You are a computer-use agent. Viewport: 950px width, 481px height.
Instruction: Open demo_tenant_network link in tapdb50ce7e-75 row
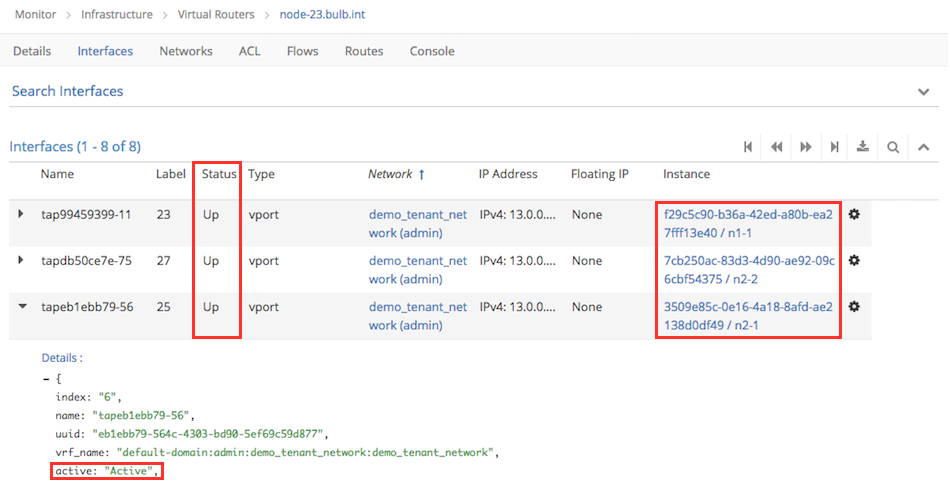click(x=418, y=270)
